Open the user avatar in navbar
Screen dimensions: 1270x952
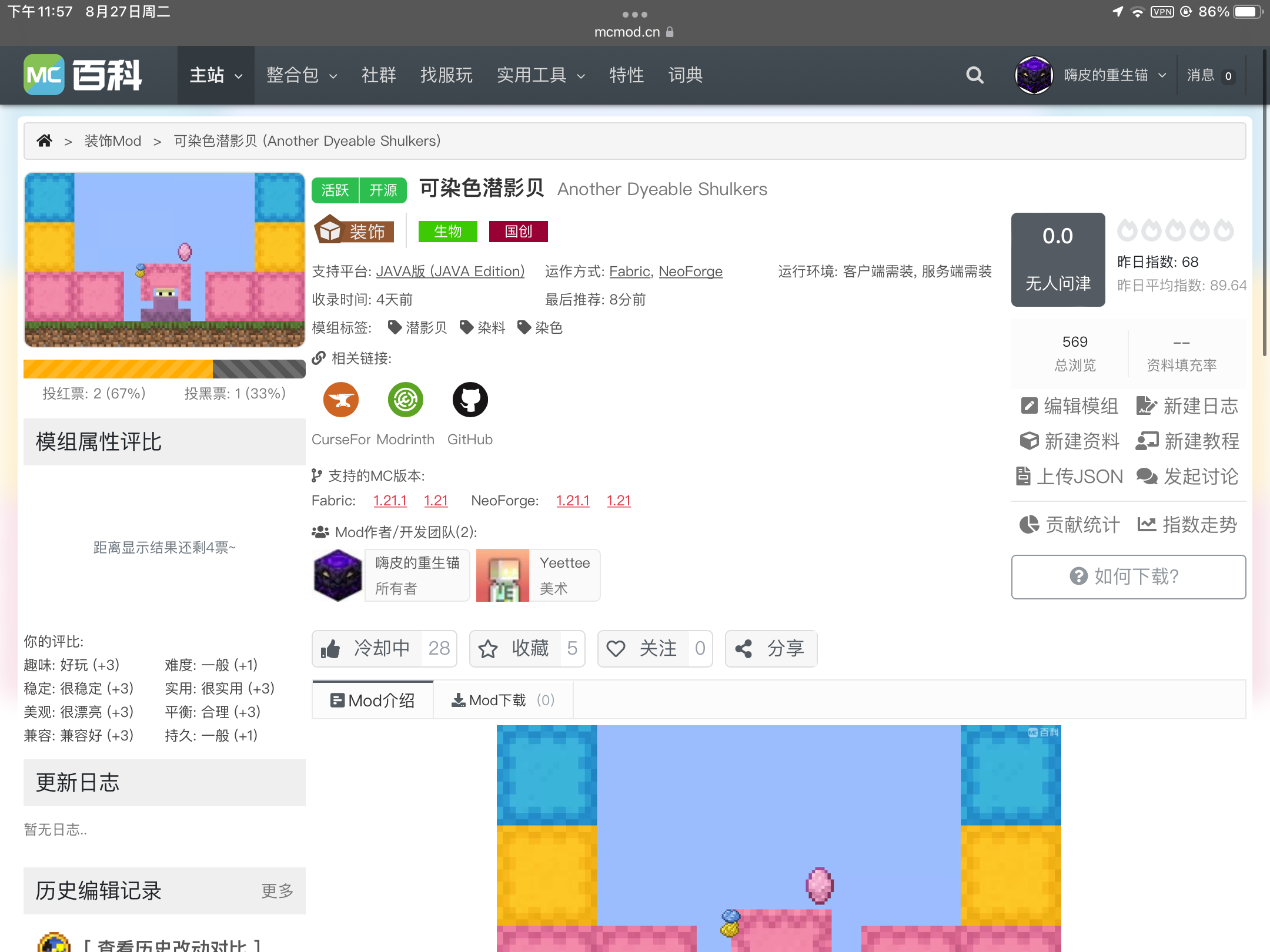click(x=1034, y=75)
